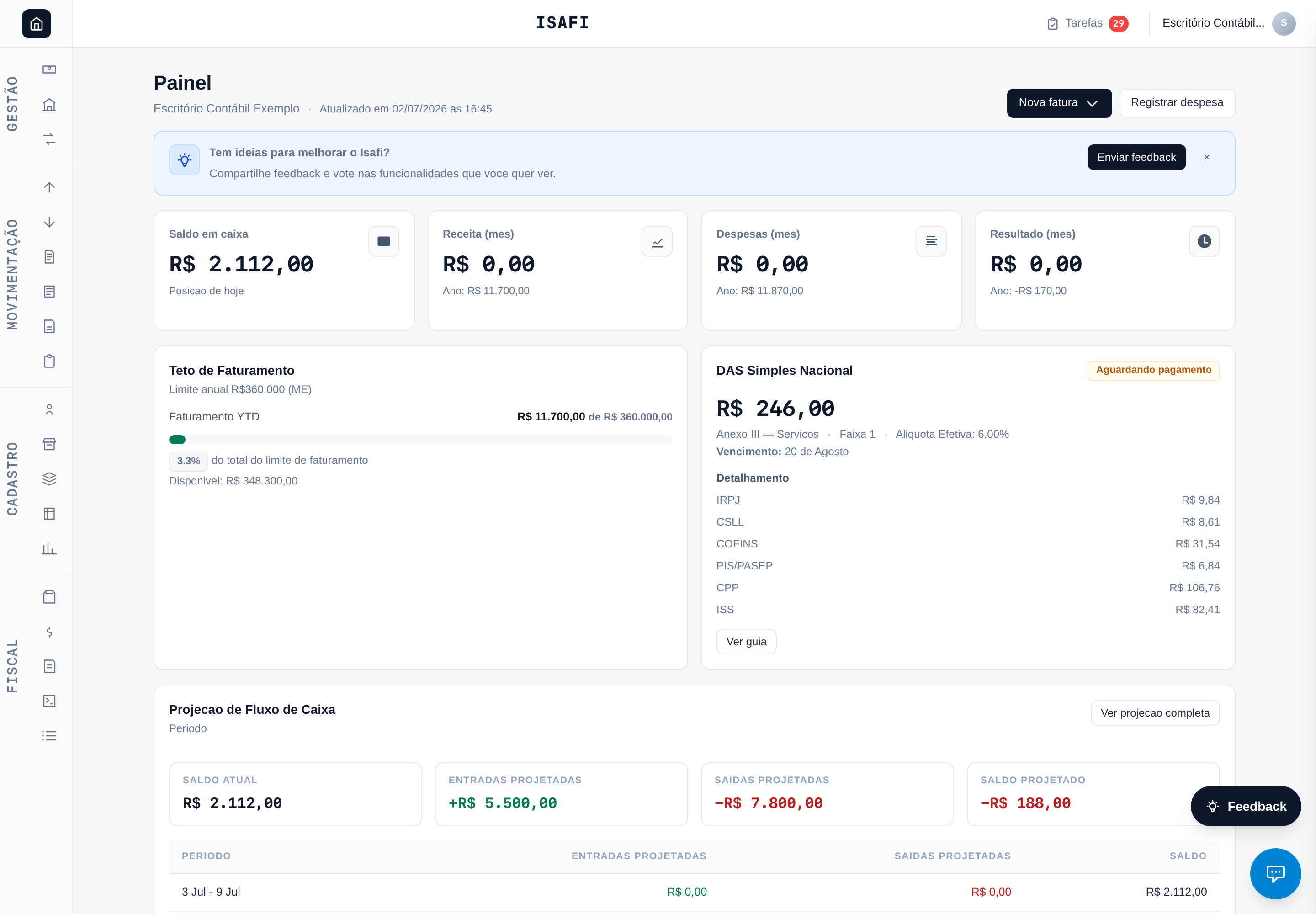The image size is (1316, 914).
Task: Click Disponivel: R$ 348.300,00 text
Action: (233, 481)
